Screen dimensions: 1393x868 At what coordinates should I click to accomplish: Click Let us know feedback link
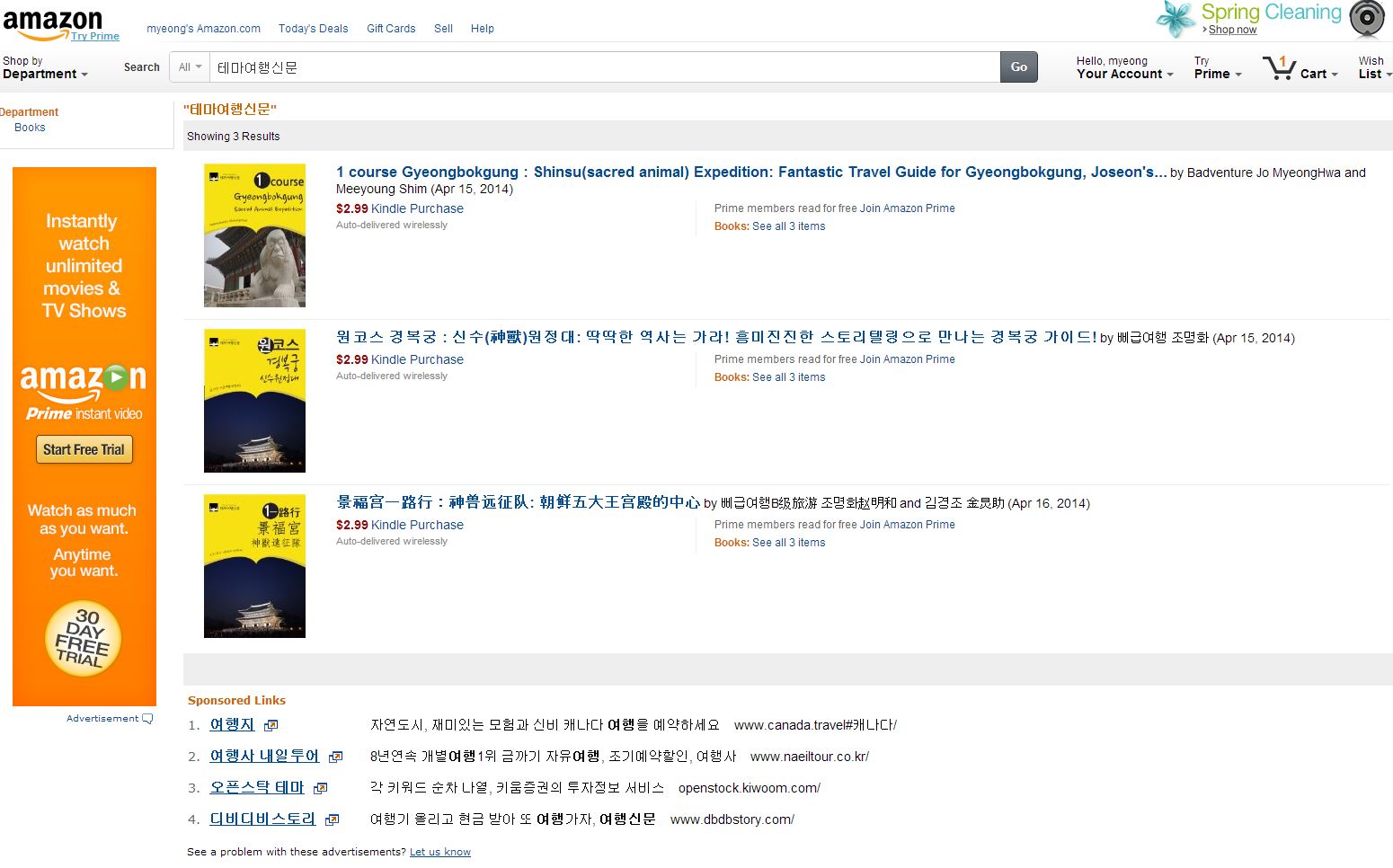click(x=440, y=852)
